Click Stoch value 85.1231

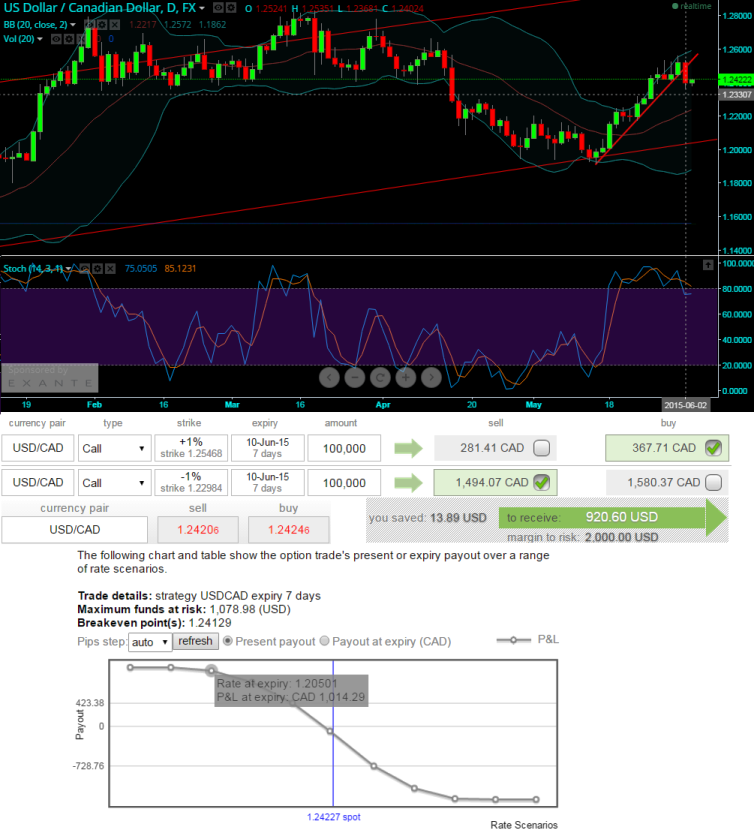pyautogui.click(x=180, y=268)
